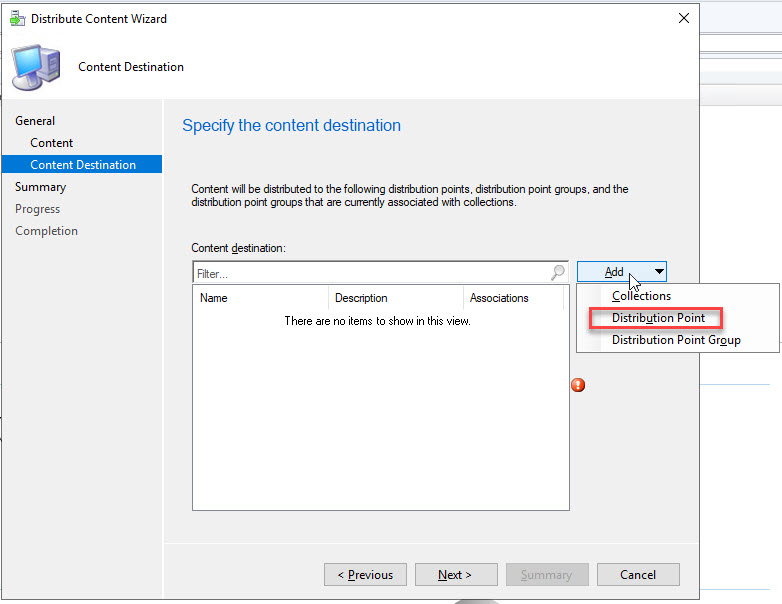The image size is (782, 604).
Task: Click the magnifier search icon in filter
Action: [x=558, y=273]
